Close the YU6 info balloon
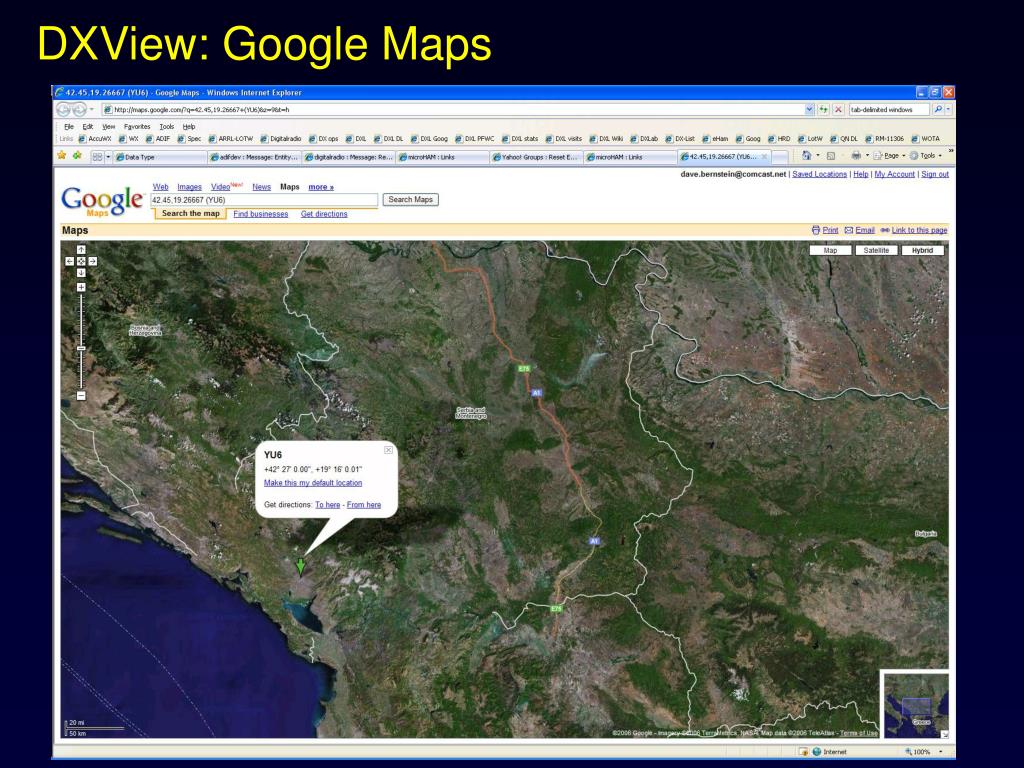The image size is (1024, 768). point(389,450)
